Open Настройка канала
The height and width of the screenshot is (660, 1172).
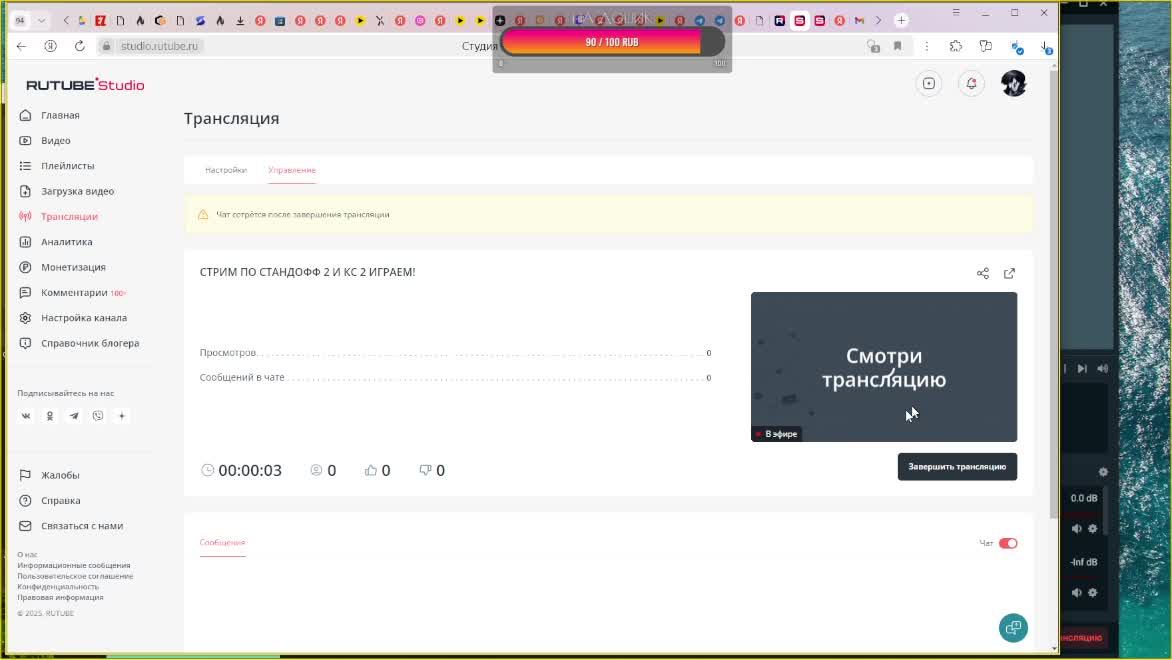coord(84,318)
